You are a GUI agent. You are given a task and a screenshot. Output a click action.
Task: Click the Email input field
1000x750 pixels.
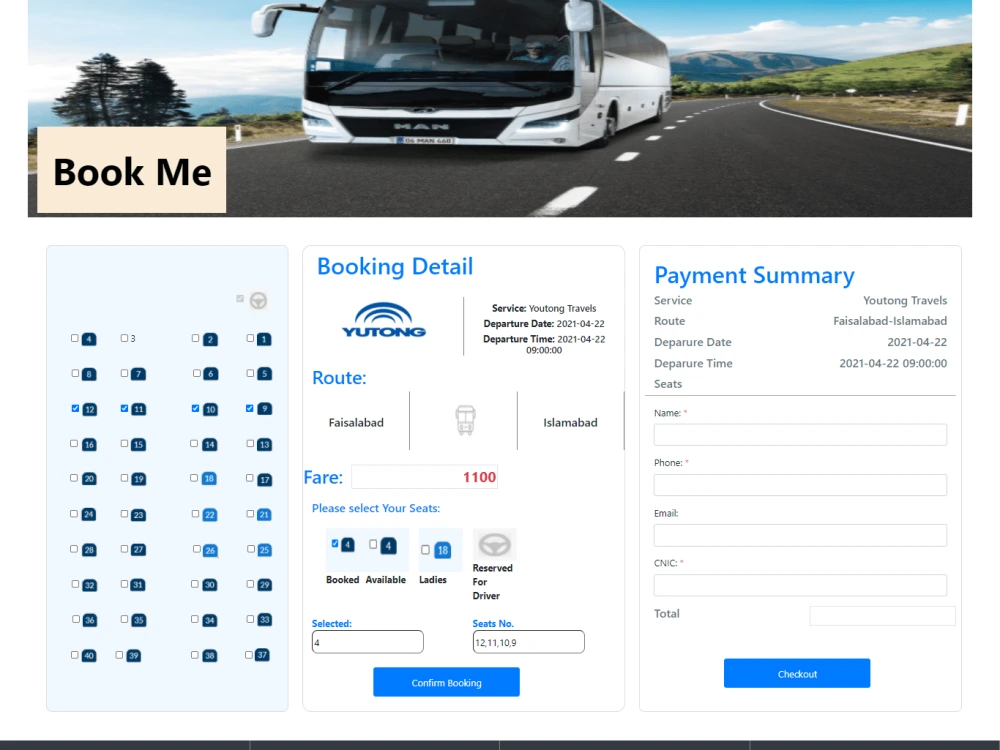pos(800,535)
